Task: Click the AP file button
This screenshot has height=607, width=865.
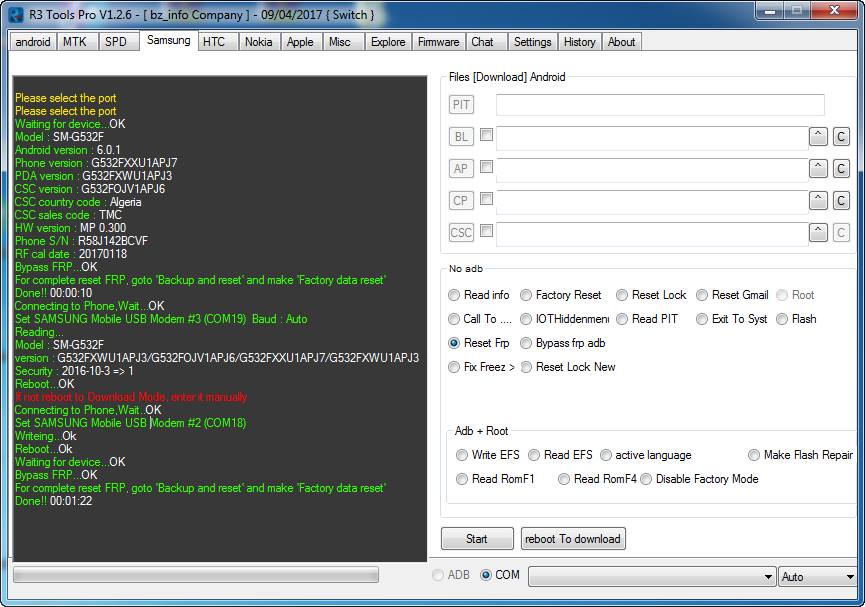Action: (461, 168)
